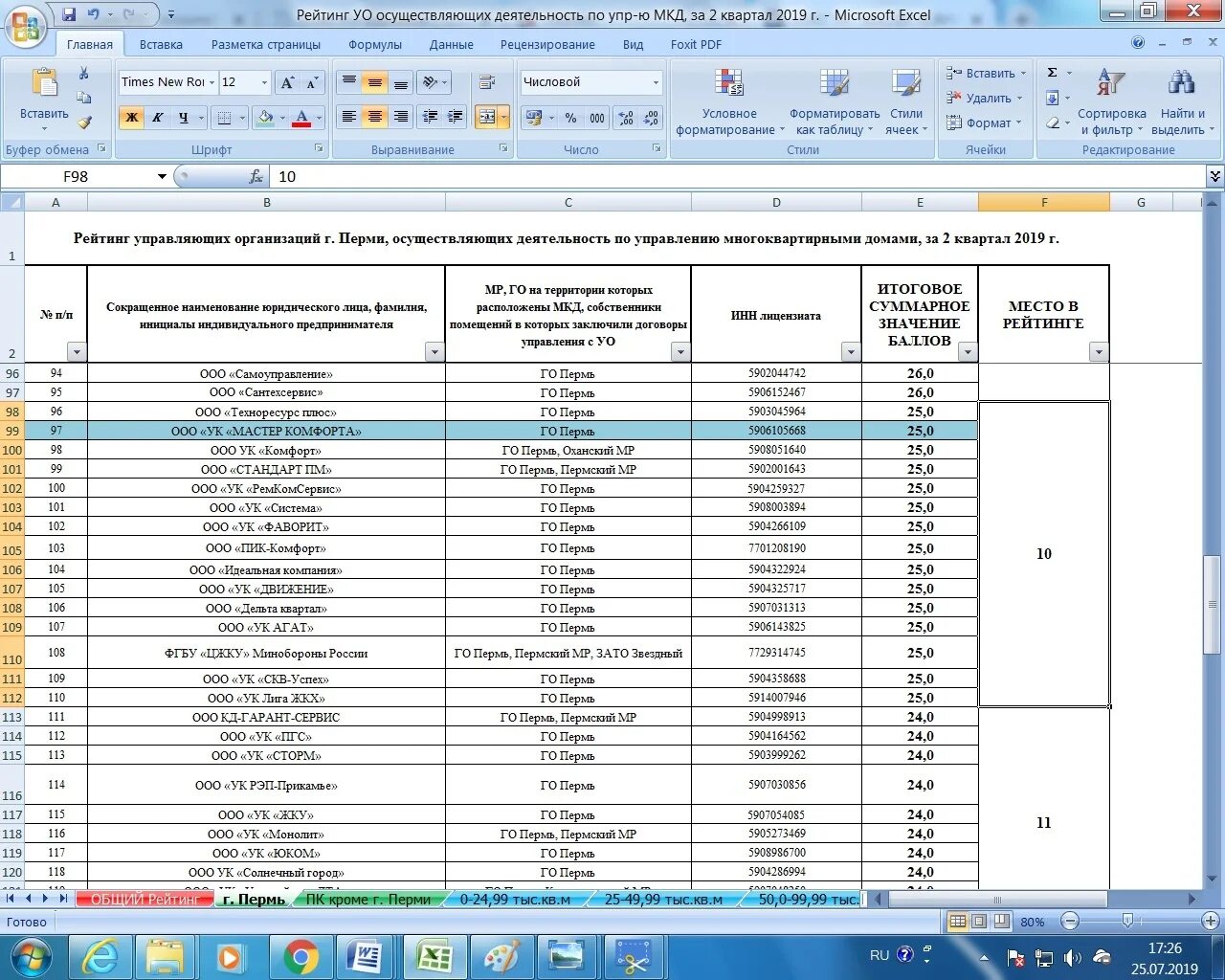Image resolution: width=1225 pixels, height=980 pixels.
Task: Open the filter dropdown for № п/п column
Action: (x=77, y=352)
